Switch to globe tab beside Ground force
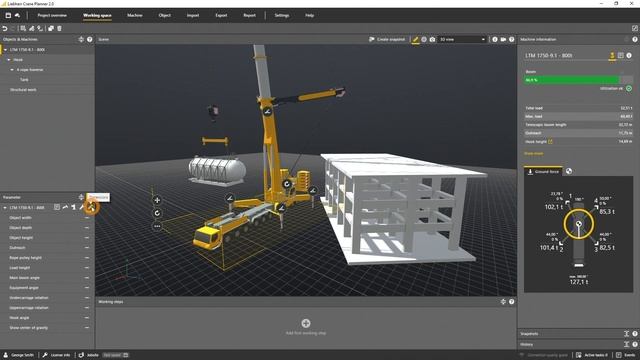This screenshot has width=640, height=360. coord(569,171)
